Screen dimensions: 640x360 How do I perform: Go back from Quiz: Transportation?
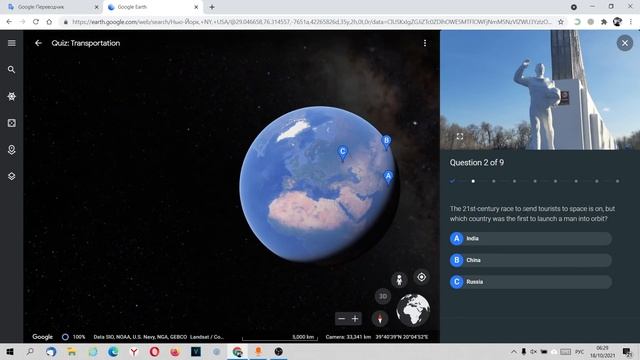pos(38,43)
